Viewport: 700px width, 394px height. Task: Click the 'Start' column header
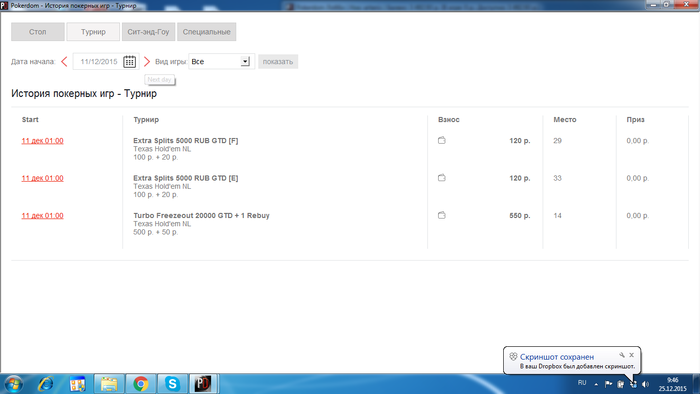click(x=30, y=120)
